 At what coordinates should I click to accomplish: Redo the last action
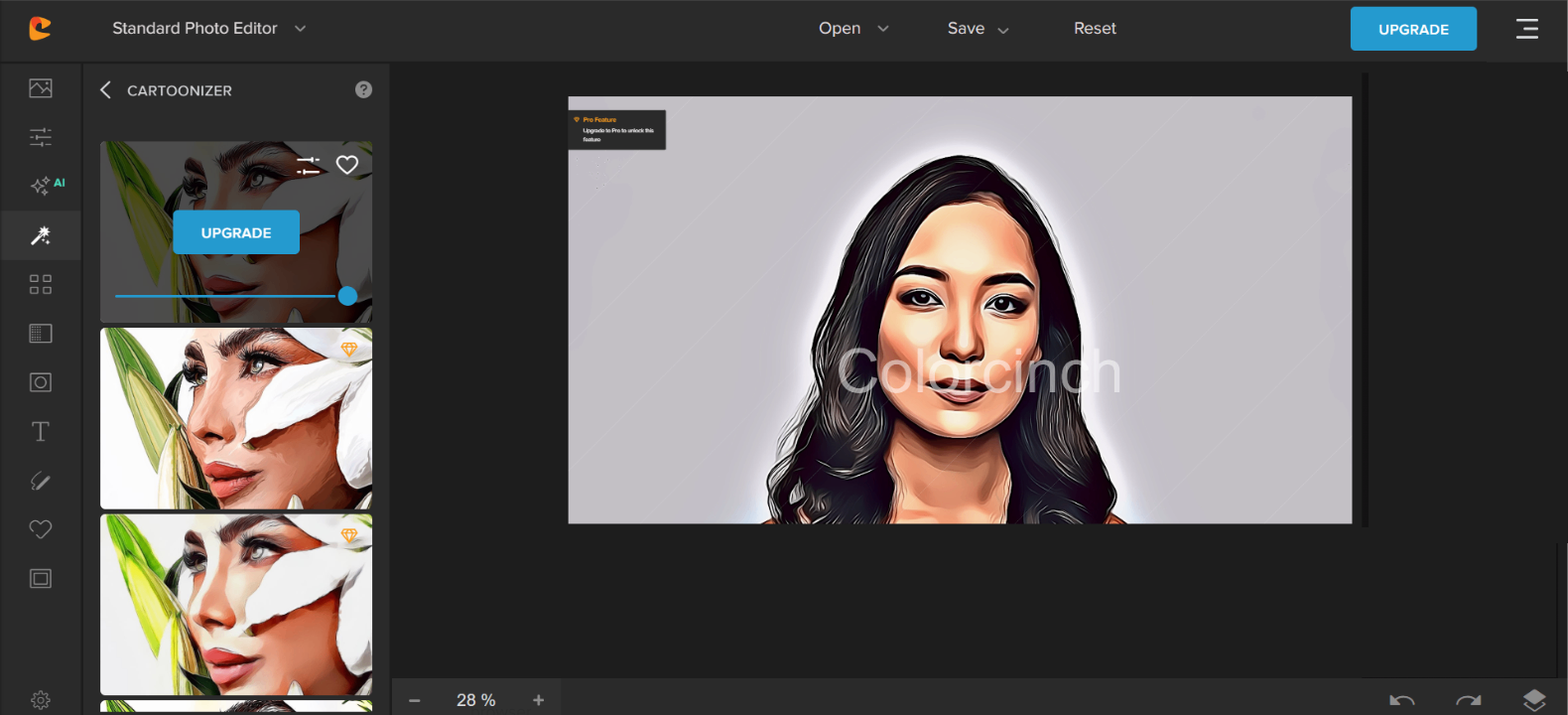pyautogui.click(x=1469, y=701)
